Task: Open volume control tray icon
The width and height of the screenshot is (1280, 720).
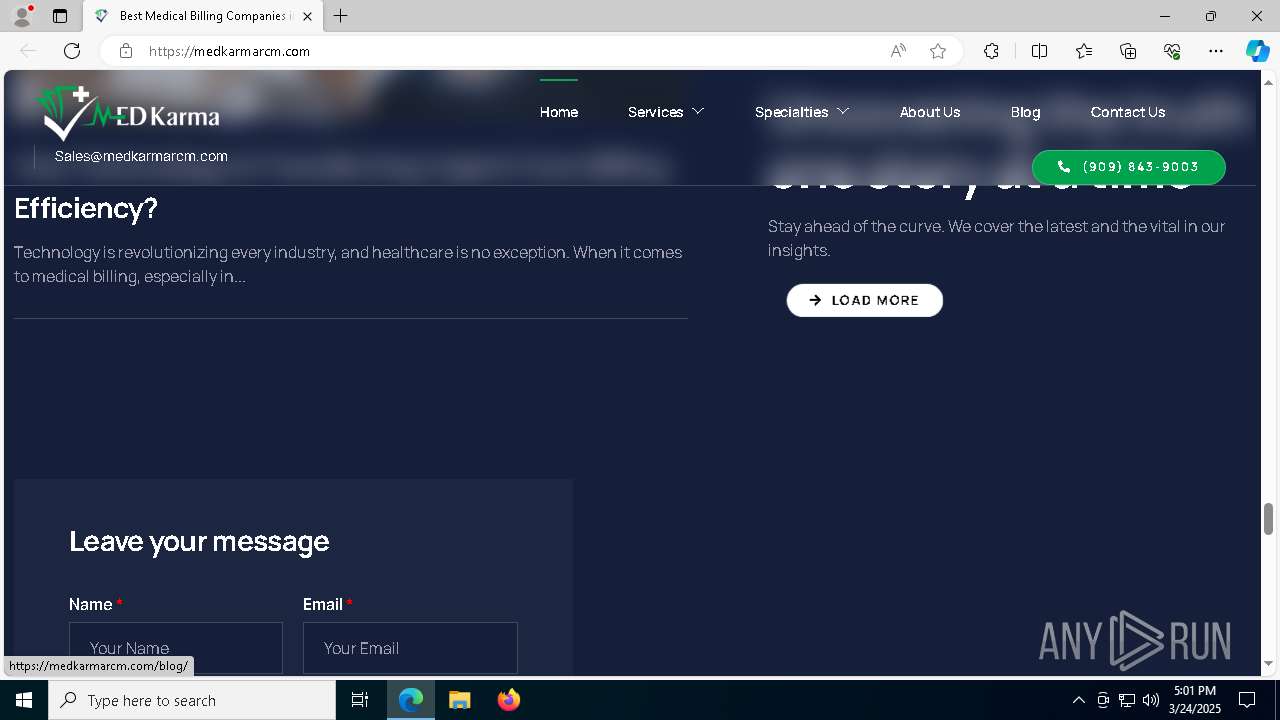Action: pyautogui.click(x=1151, y=700)
